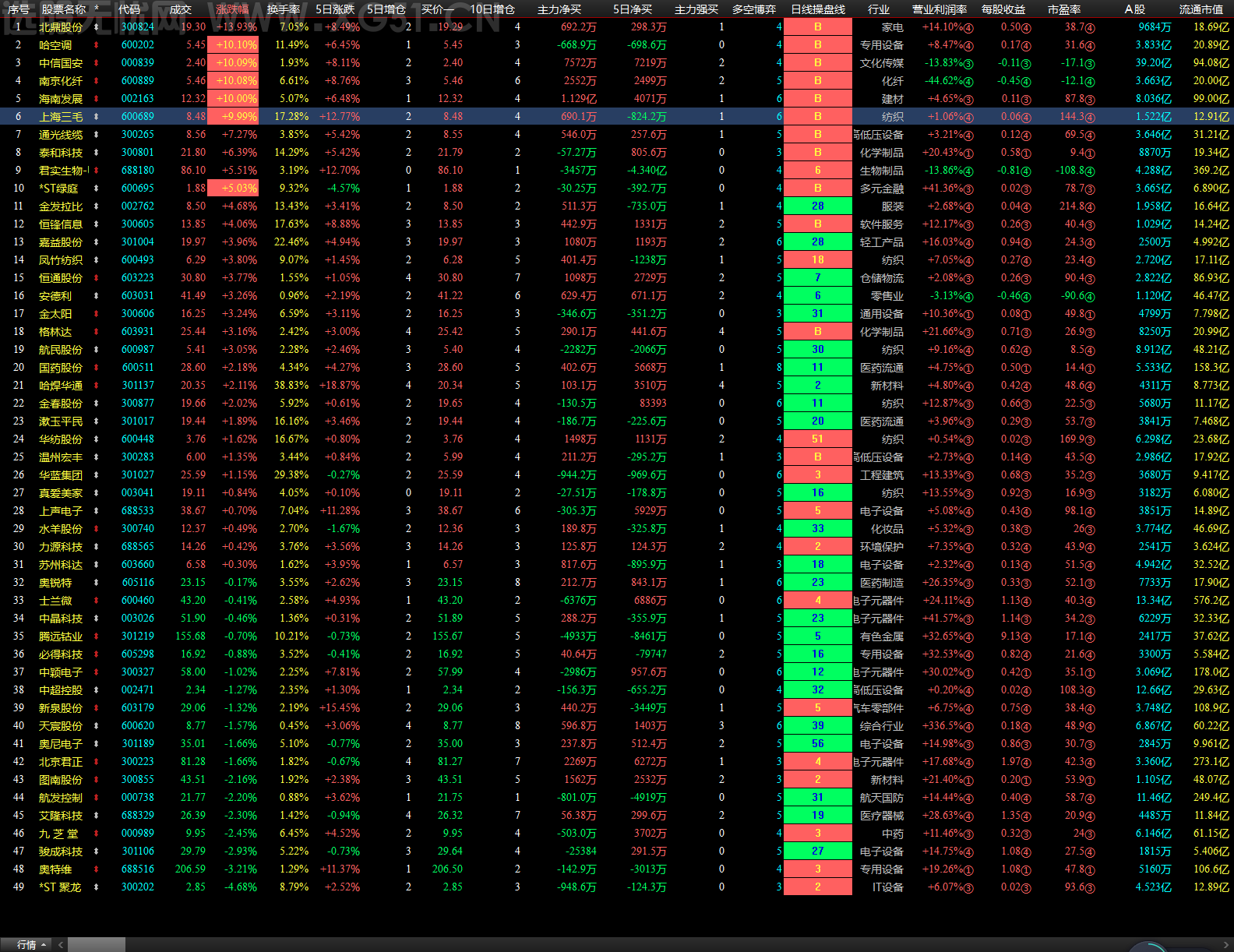Click the 股票名称 column header
The width and height of the screenshot is (1234, 952).
coord(64,9)
